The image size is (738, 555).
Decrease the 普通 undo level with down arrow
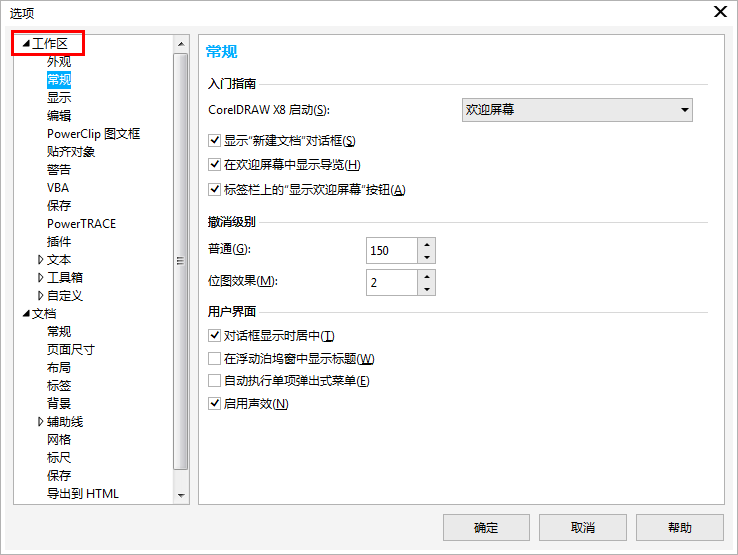pos(427,257)
